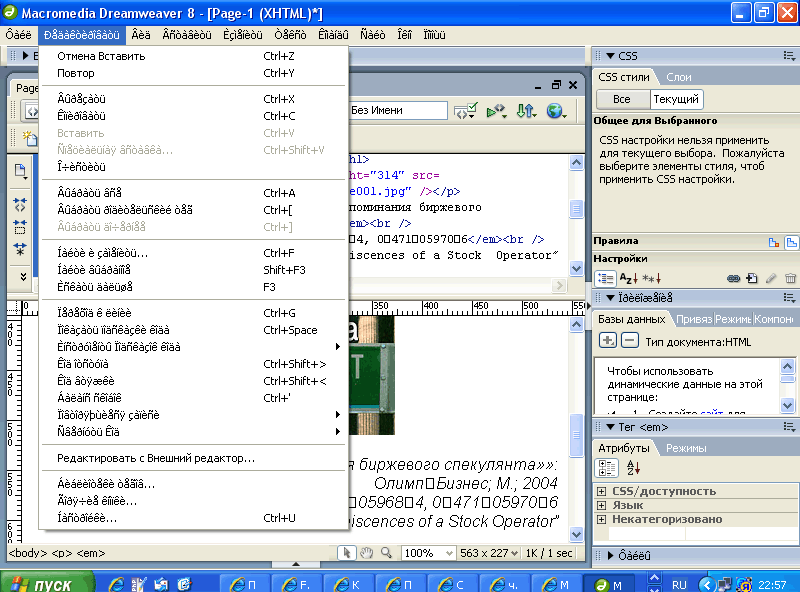
Task: Toggle the Текущий button in CSS panel
Action: coord(676,99)
